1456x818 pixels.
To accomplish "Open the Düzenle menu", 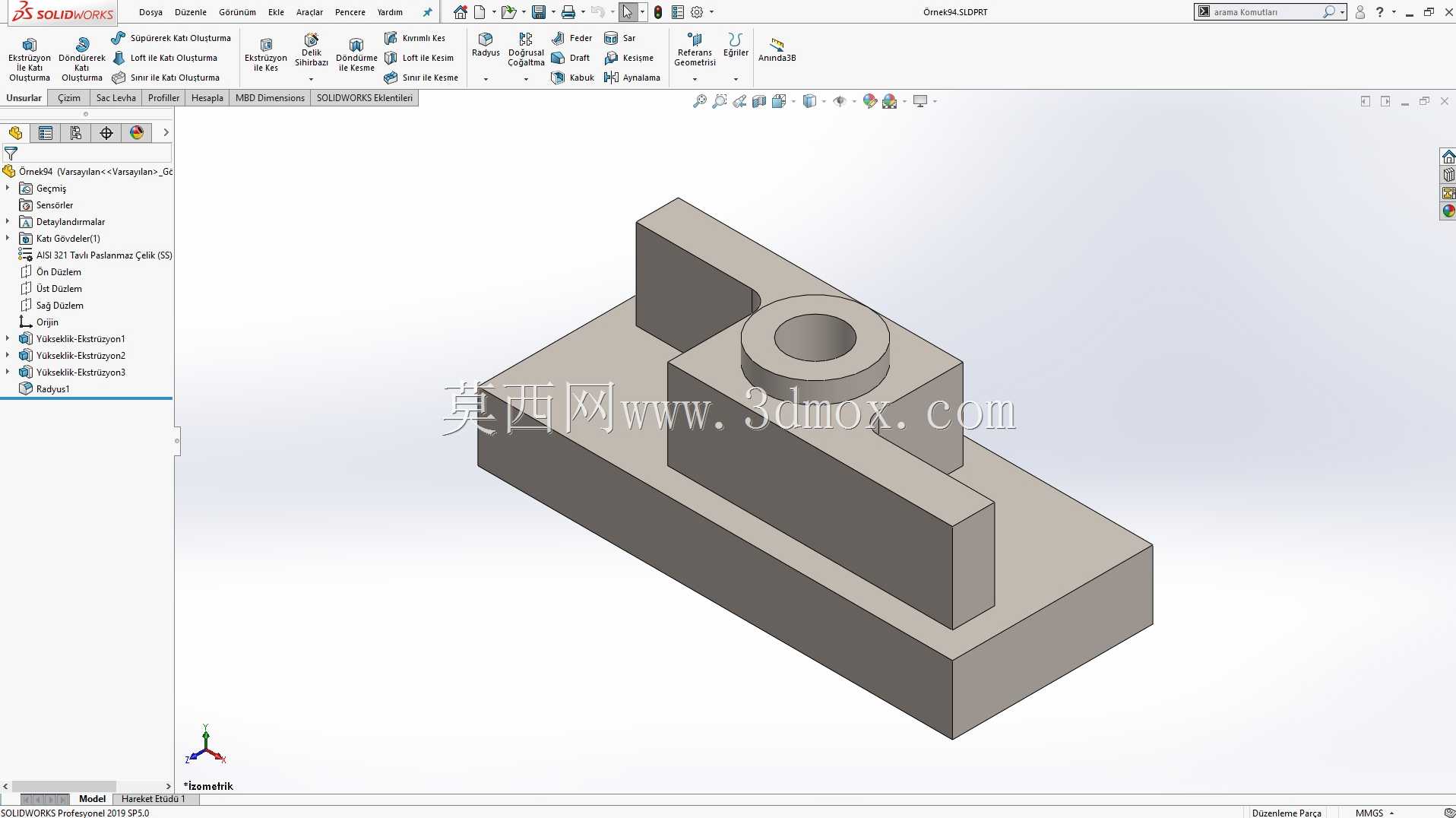I will 191,12.
